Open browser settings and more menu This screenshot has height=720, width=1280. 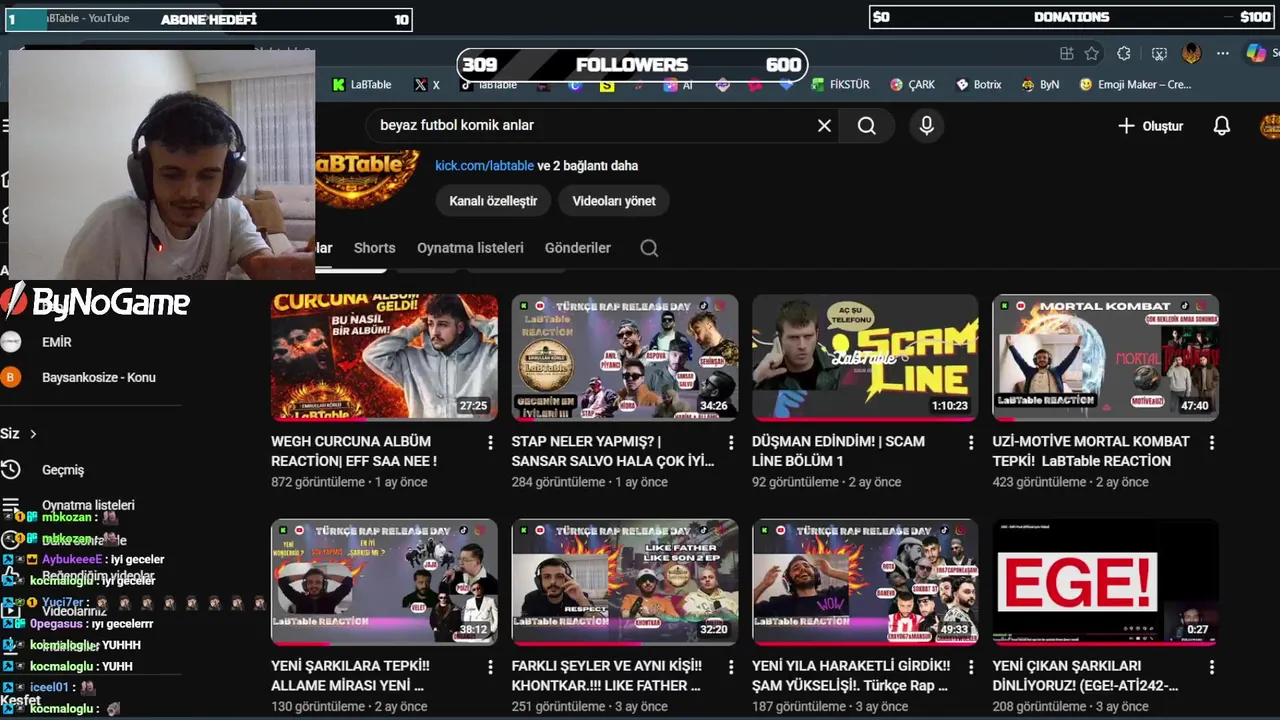coord(1224,54)
